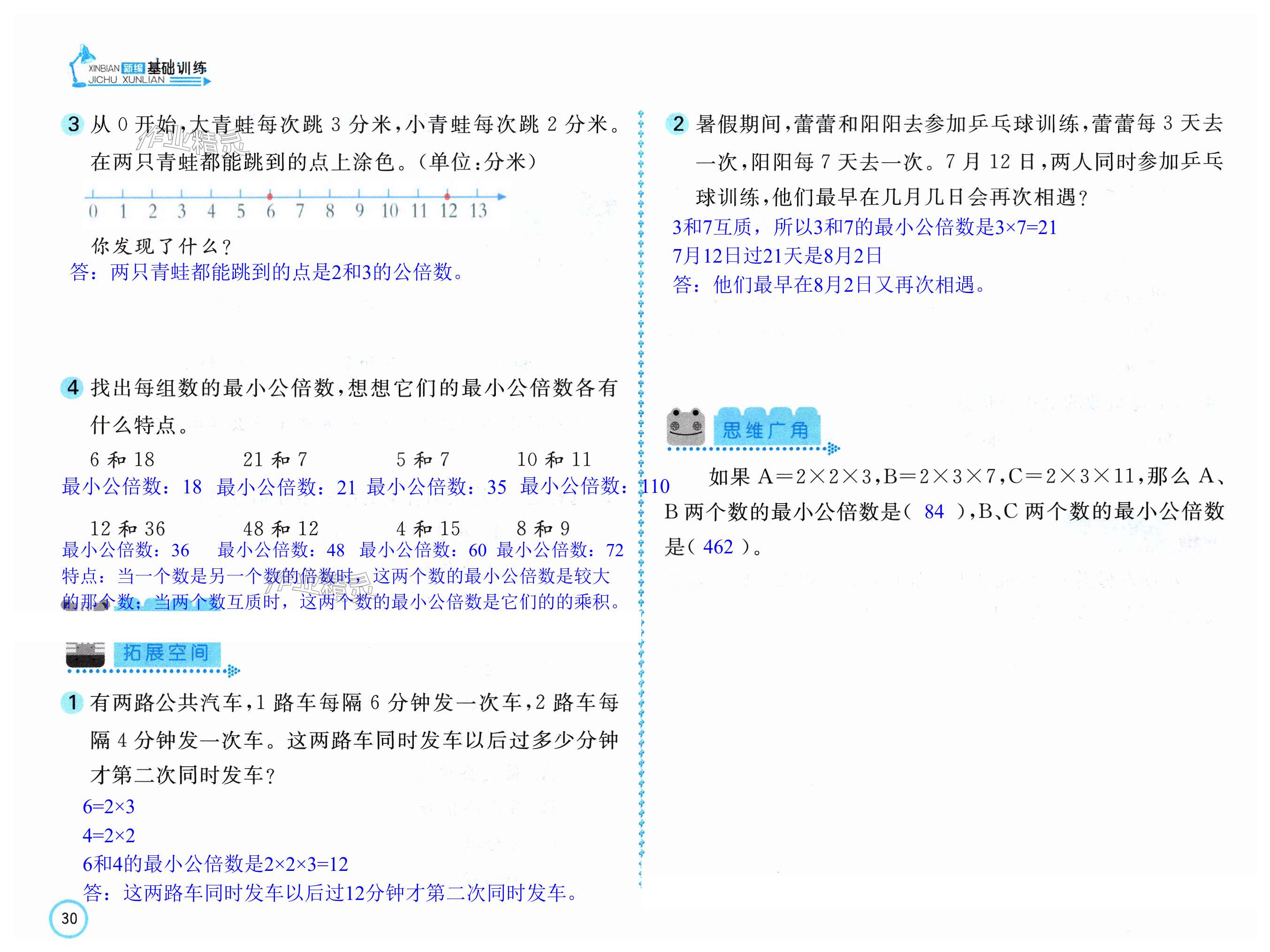
Task: Click the answer 462 in parentheses
Action: 718,547
